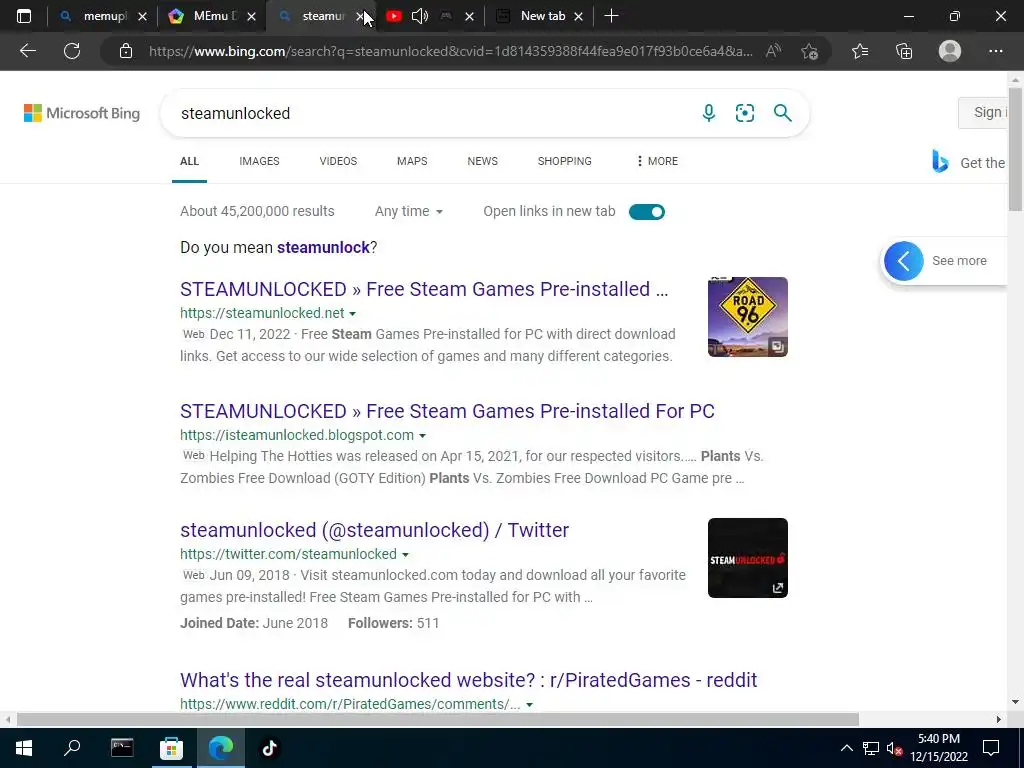Click the horizontal page scrollbar
This screenshot has height=768, width=1024.
coord(438,719)
